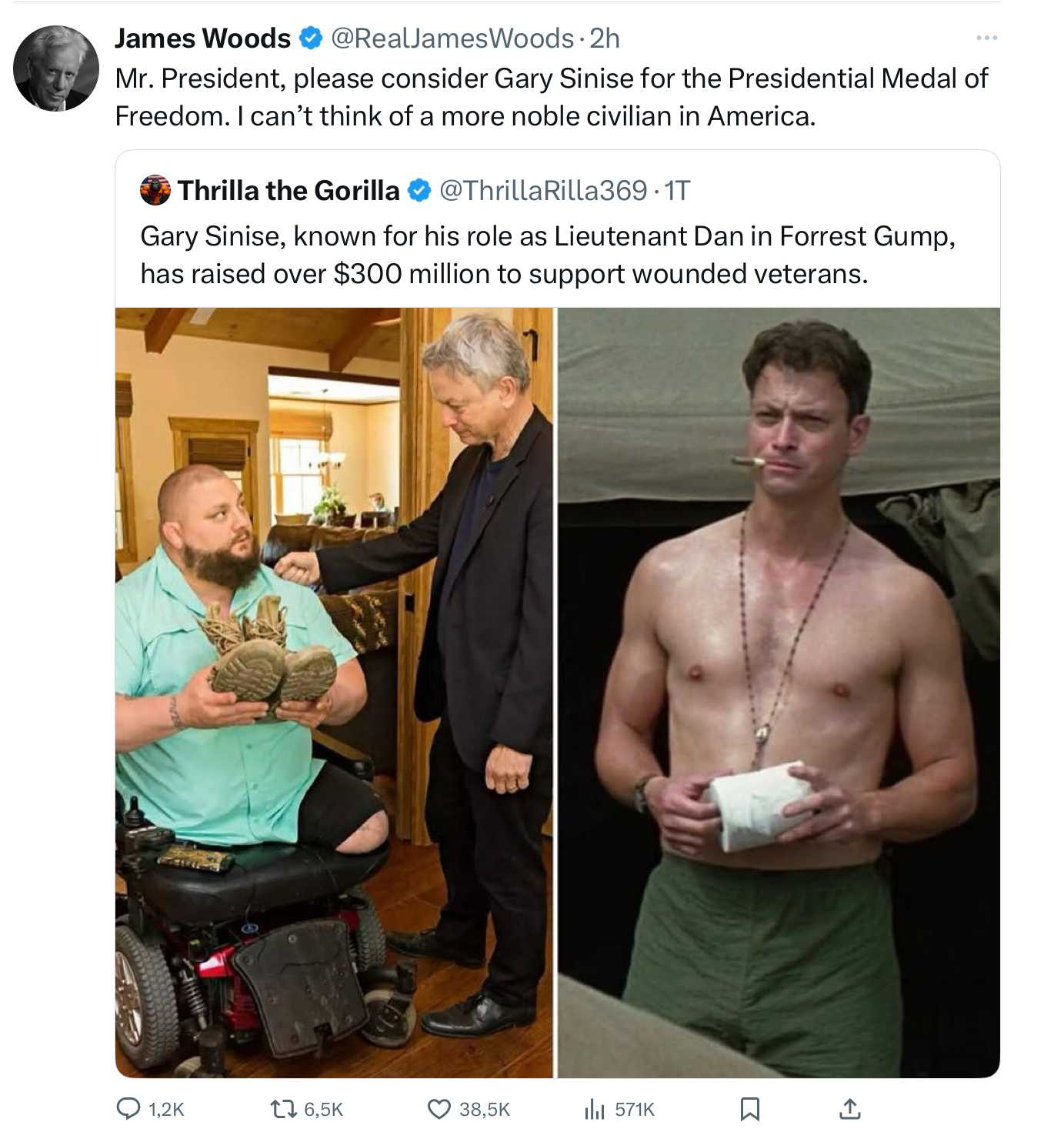Screen dimensions: 1064x1132
Task: Click Thrilla the Gorilla verified badge
Action: tap(419, 190)
